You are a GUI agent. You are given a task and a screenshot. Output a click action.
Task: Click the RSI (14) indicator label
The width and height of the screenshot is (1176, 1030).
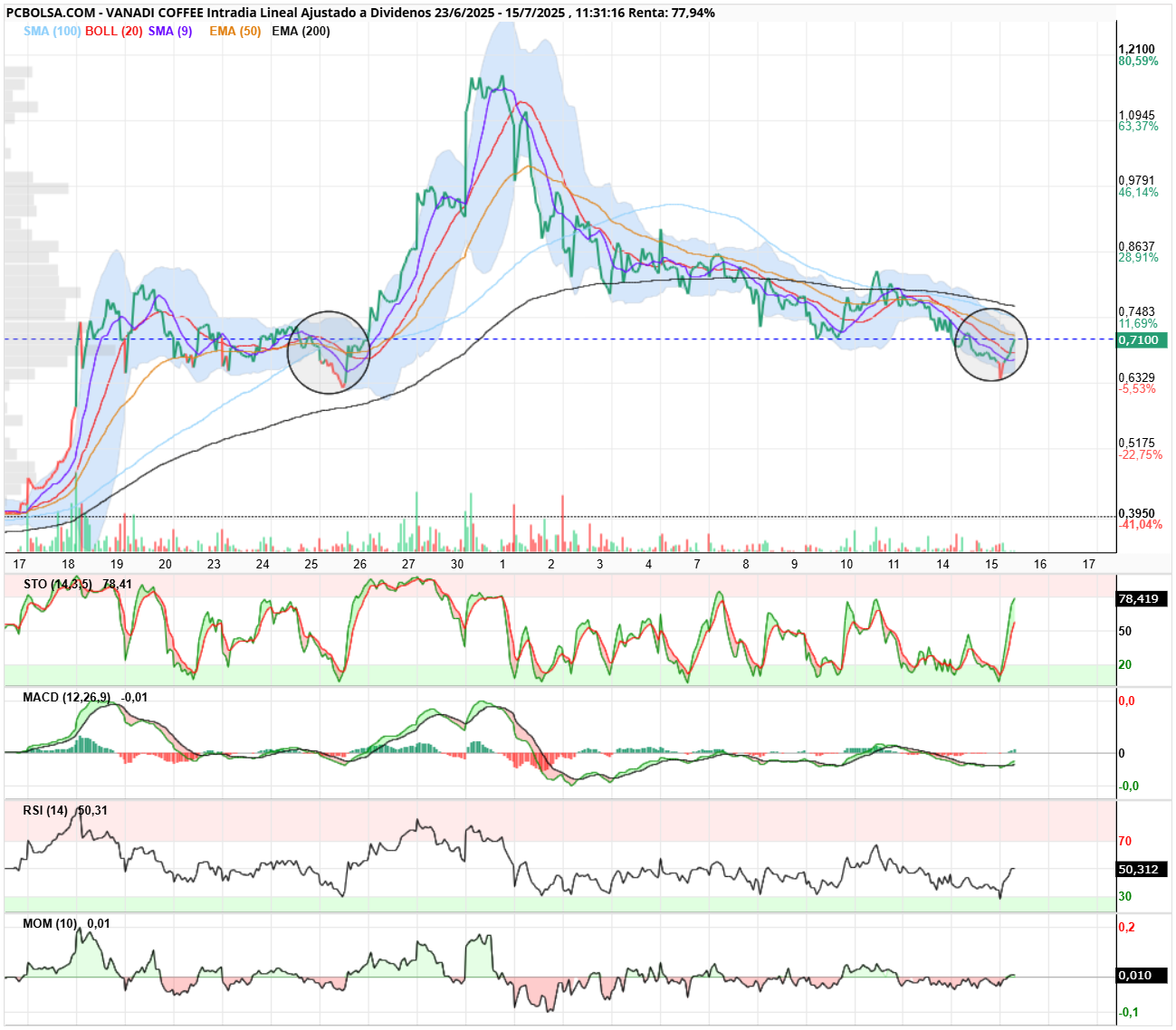(45, 811)
